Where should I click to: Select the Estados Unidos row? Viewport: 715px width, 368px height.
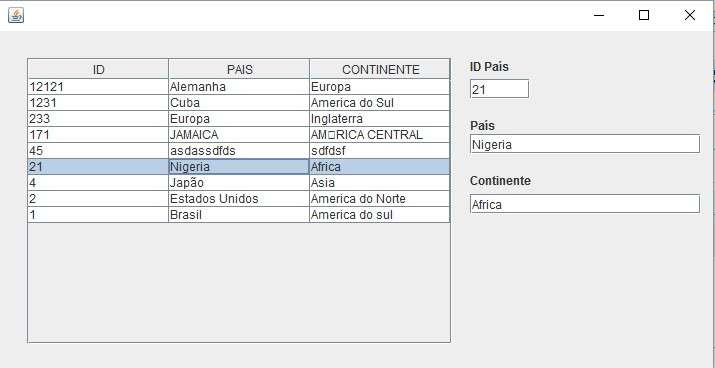pos(239,198)
